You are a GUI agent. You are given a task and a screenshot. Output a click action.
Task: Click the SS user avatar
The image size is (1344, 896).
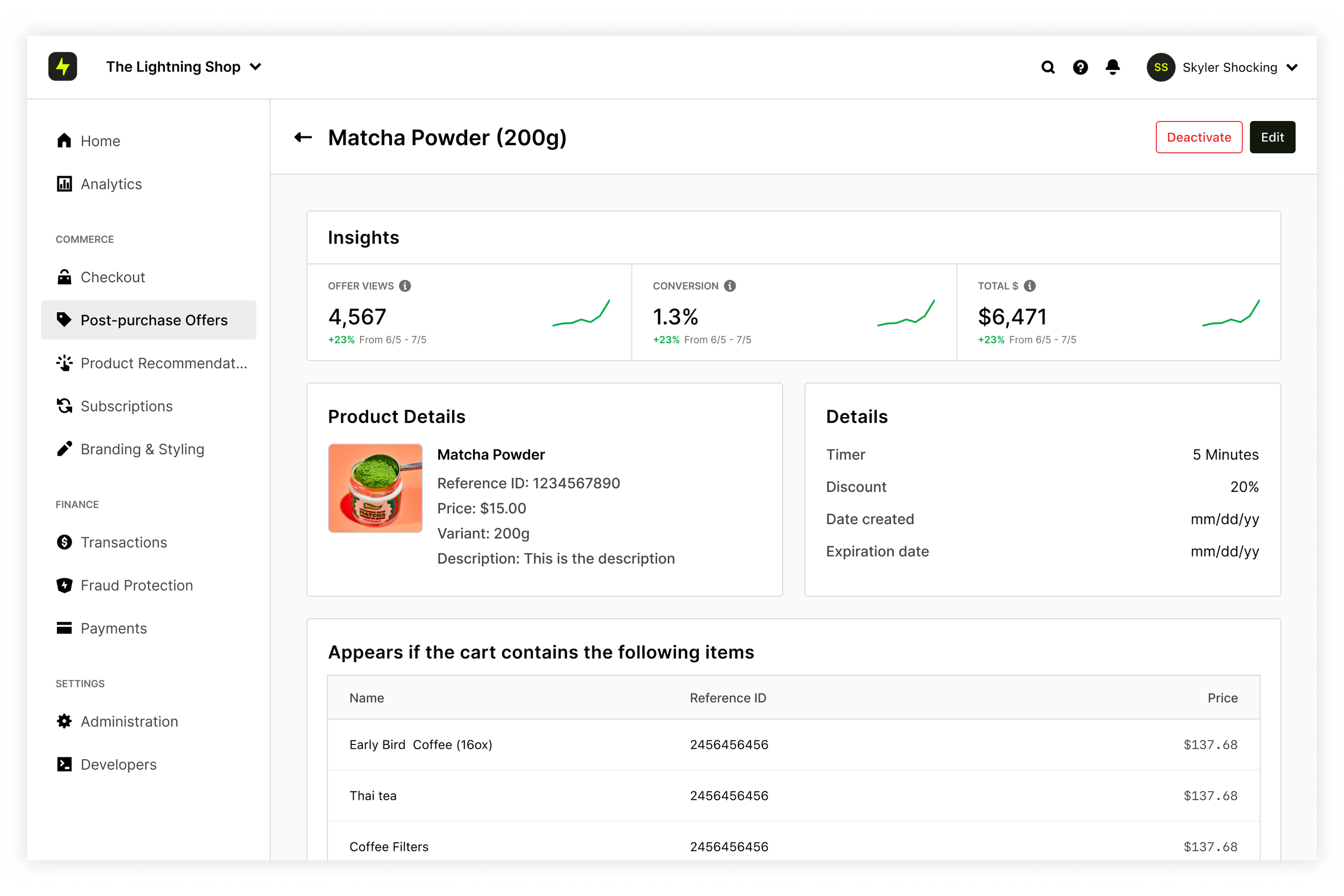(1161, 67)
